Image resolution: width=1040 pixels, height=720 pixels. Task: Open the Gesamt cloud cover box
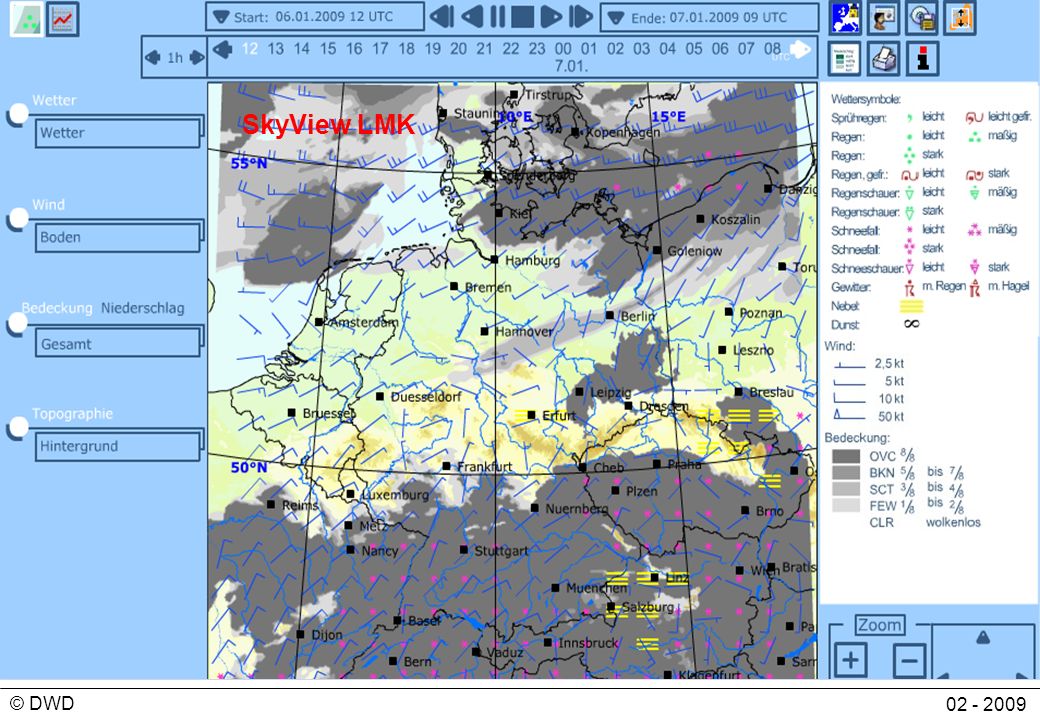coord(118,343)
